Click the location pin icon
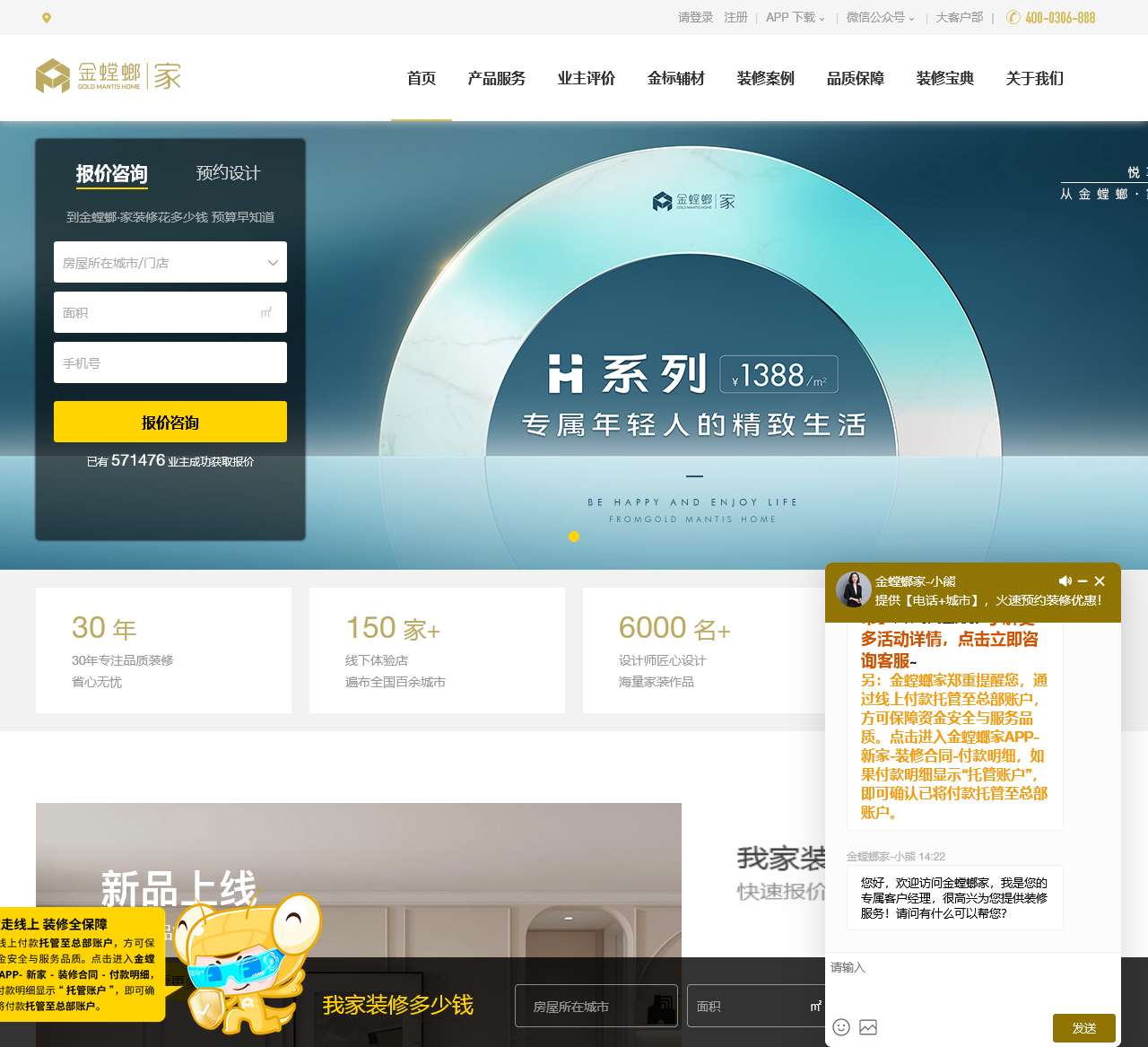 pyautogui.click(x=47, y=18)
